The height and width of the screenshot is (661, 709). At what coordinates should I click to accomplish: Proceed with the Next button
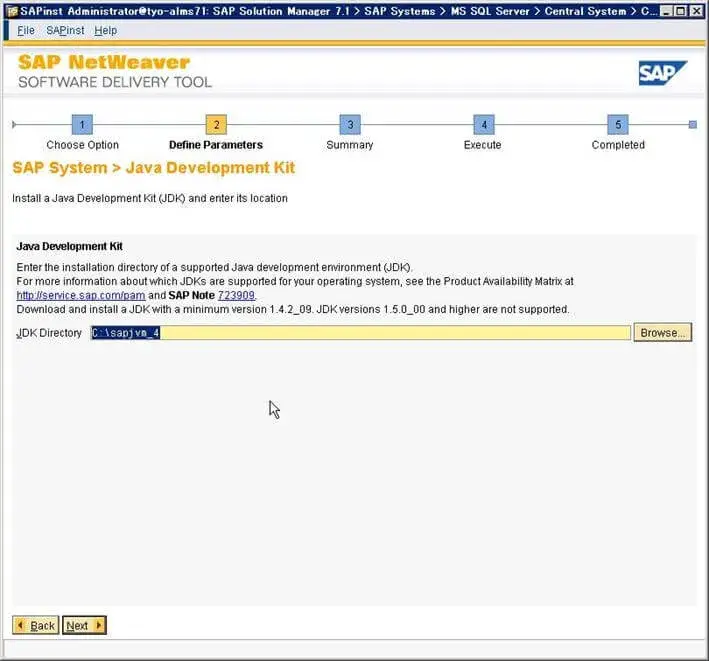click(x=84, y=625)
